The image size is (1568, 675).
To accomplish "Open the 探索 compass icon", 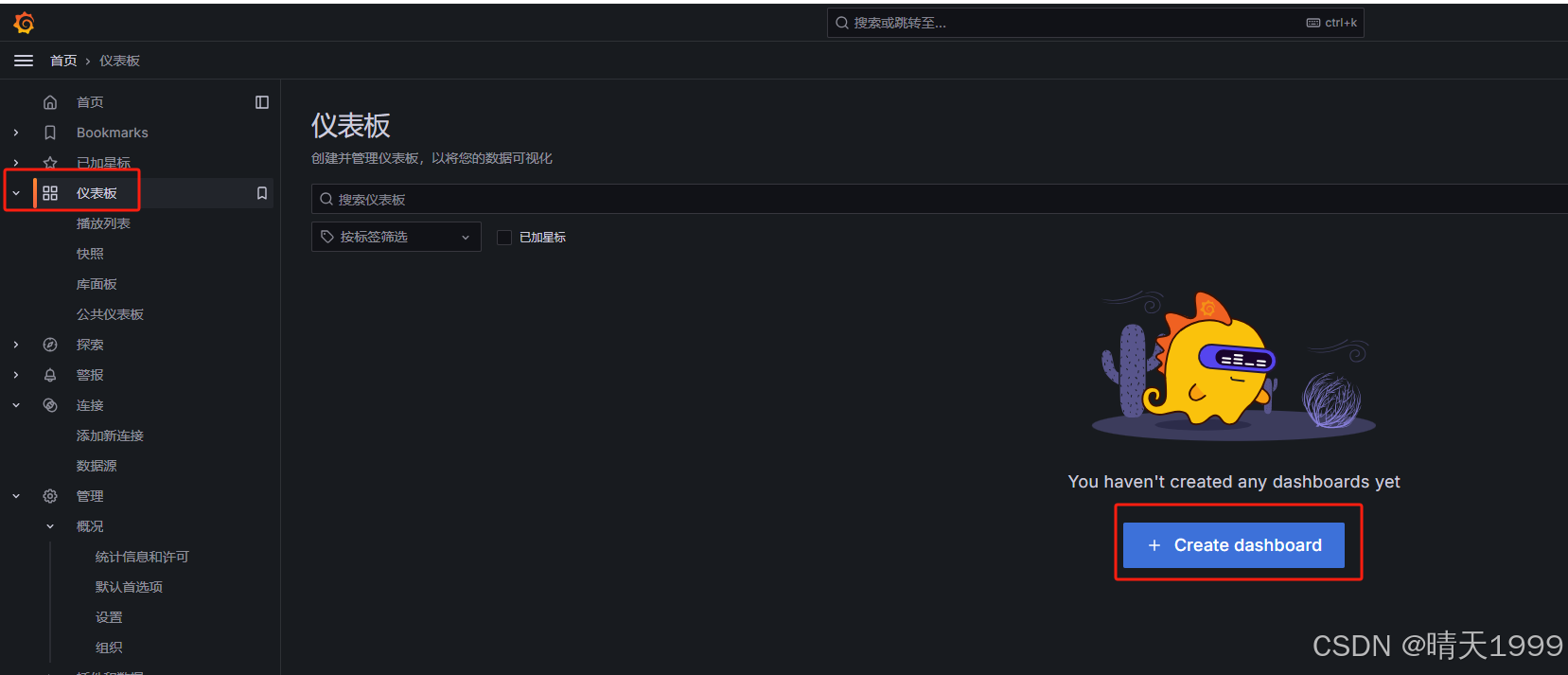I will tap(50, 345).
